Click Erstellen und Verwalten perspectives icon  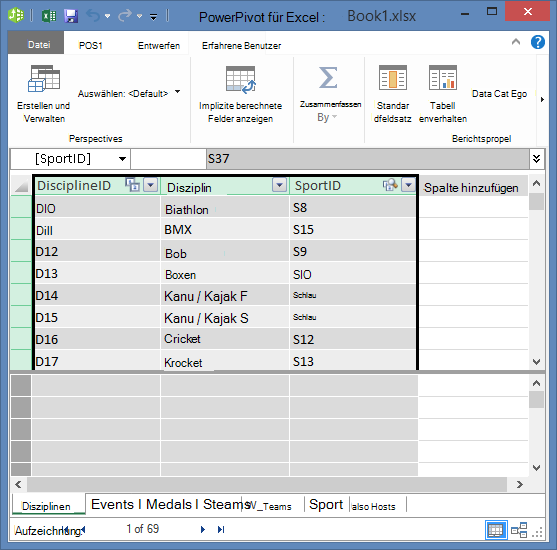click(x=44, y=79)
